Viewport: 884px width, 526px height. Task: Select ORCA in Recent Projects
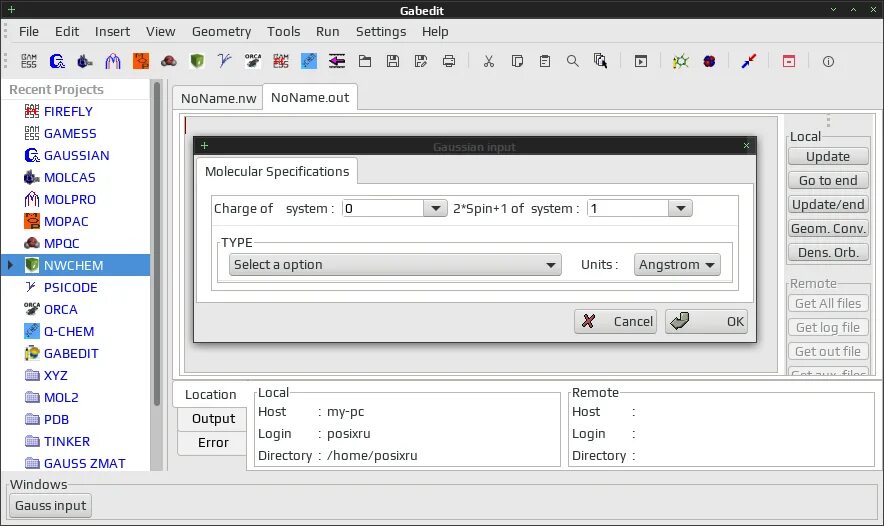[61, 310]
